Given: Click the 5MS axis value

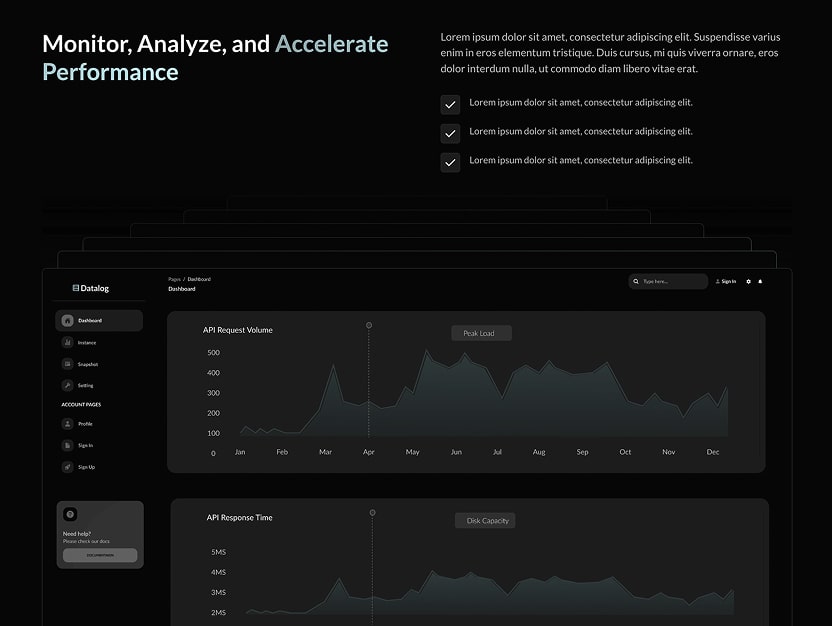Looking at the screenshot, I should [x=219, y=552].
